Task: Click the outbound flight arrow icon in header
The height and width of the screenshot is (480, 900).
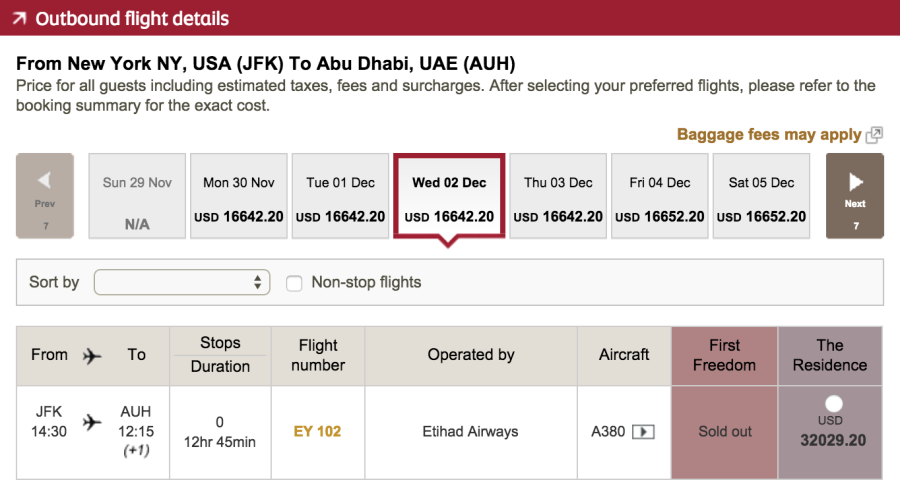Action: [19, 19]
